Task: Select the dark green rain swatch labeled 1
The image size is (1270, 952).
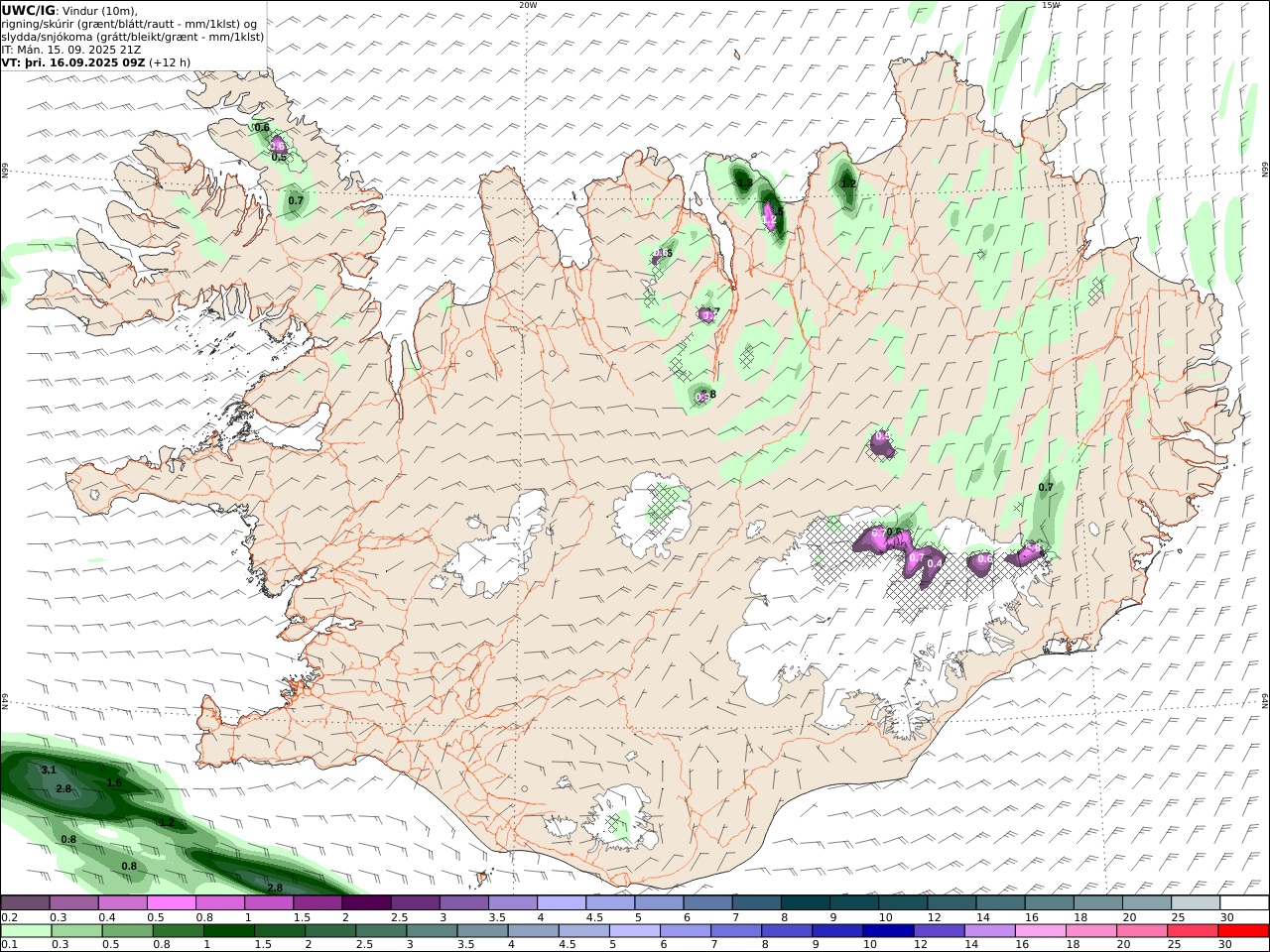Action: click(x=228, y=931)
